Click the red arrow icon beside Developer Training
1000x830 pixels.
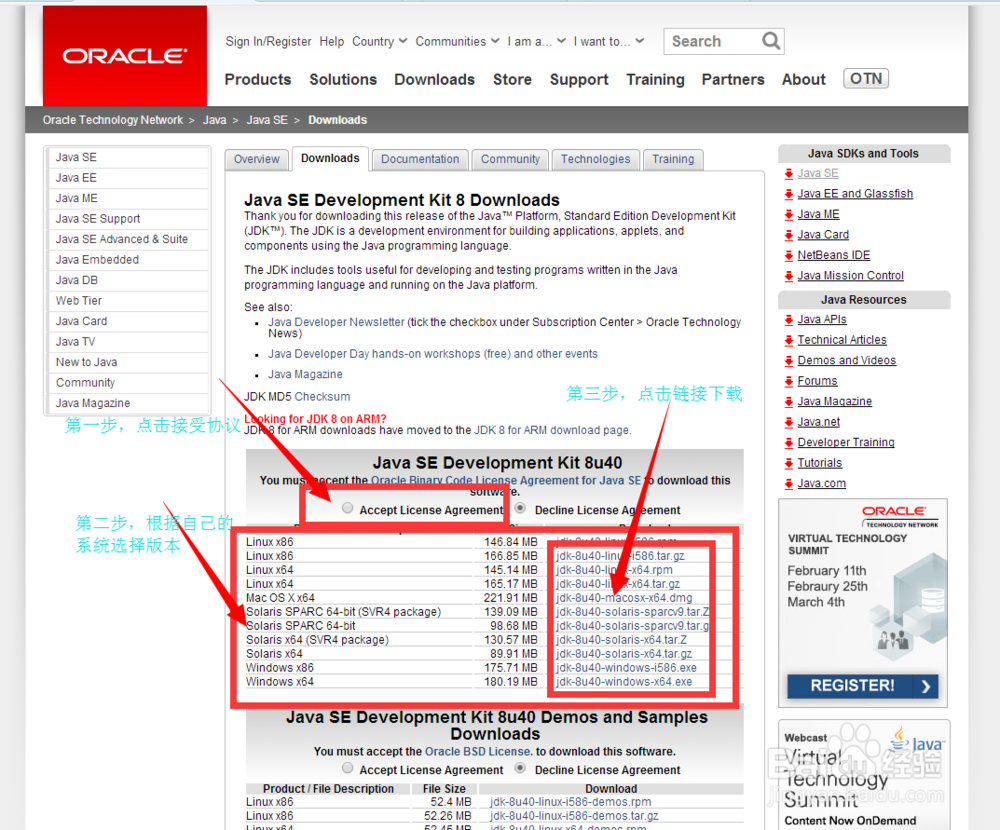pyautogui.click(x=789, y=443)
